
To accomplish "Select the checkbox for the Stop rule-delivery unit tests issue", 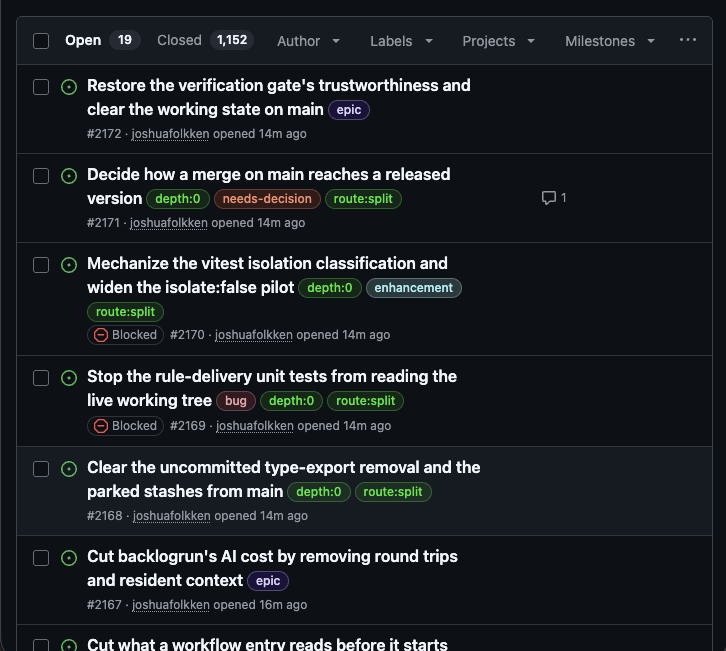I will (x=41, y=378).
